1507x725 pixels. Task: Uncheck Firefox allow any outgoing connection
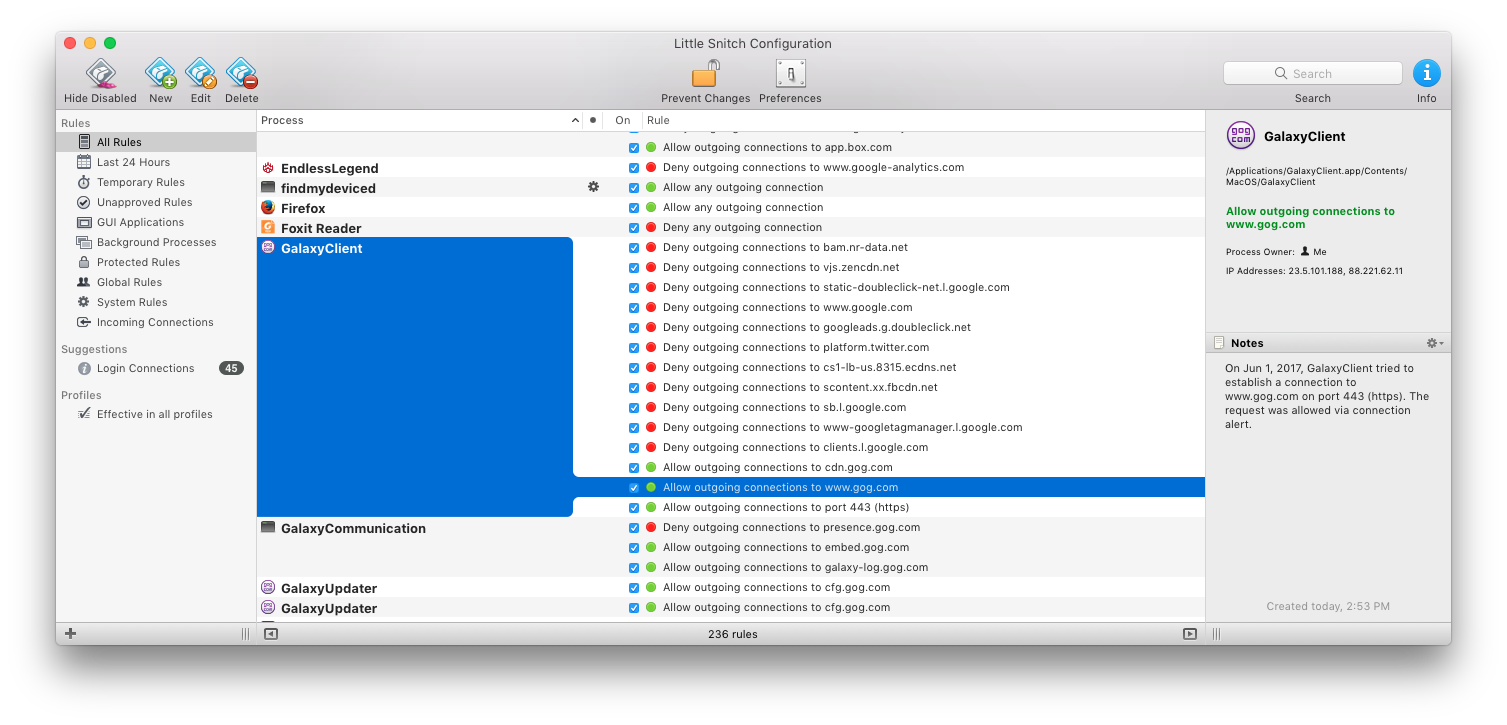634,208
